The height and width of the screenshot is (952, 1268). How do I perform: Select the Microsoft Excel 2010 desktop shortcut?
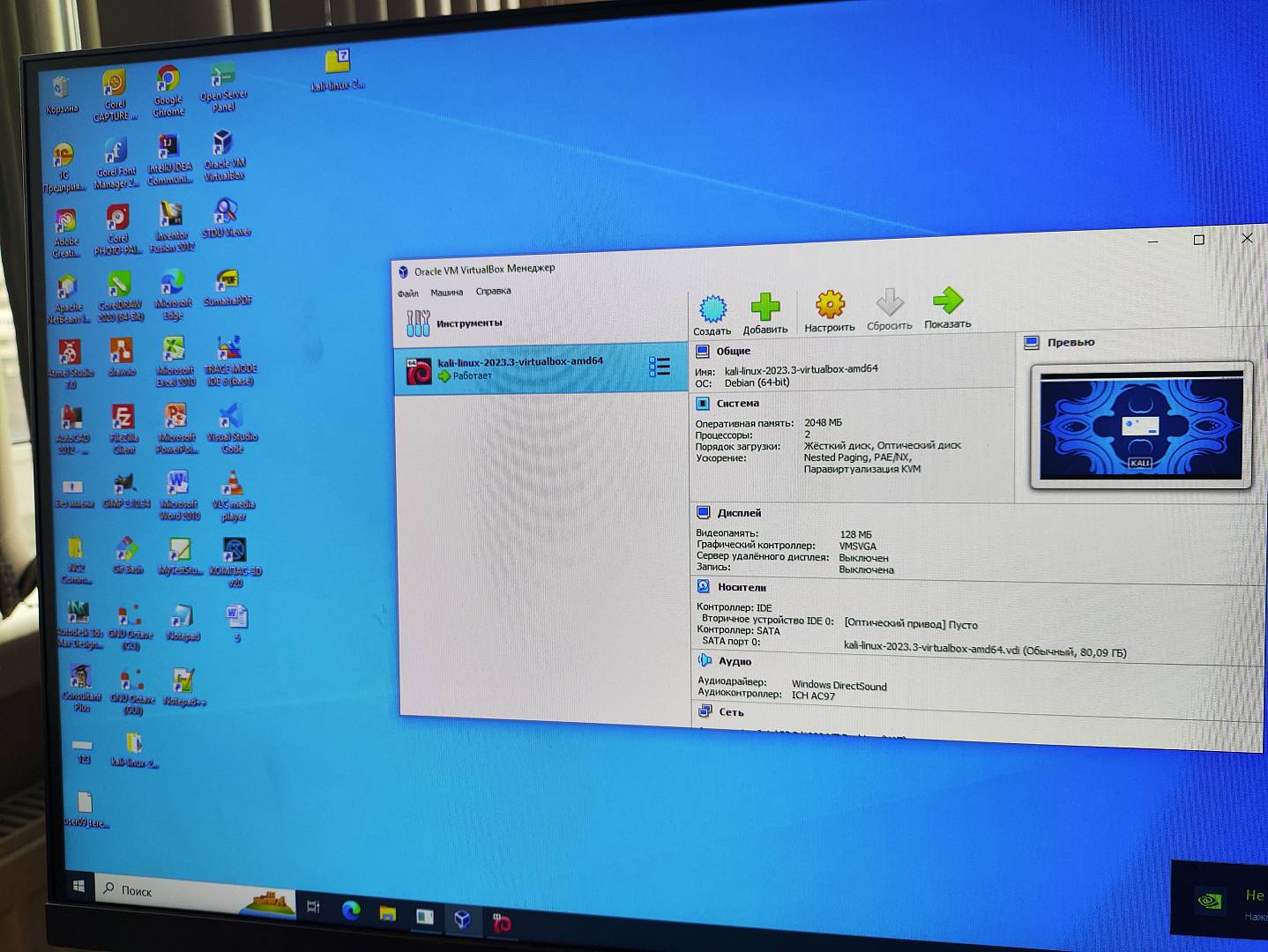point(175,362)
